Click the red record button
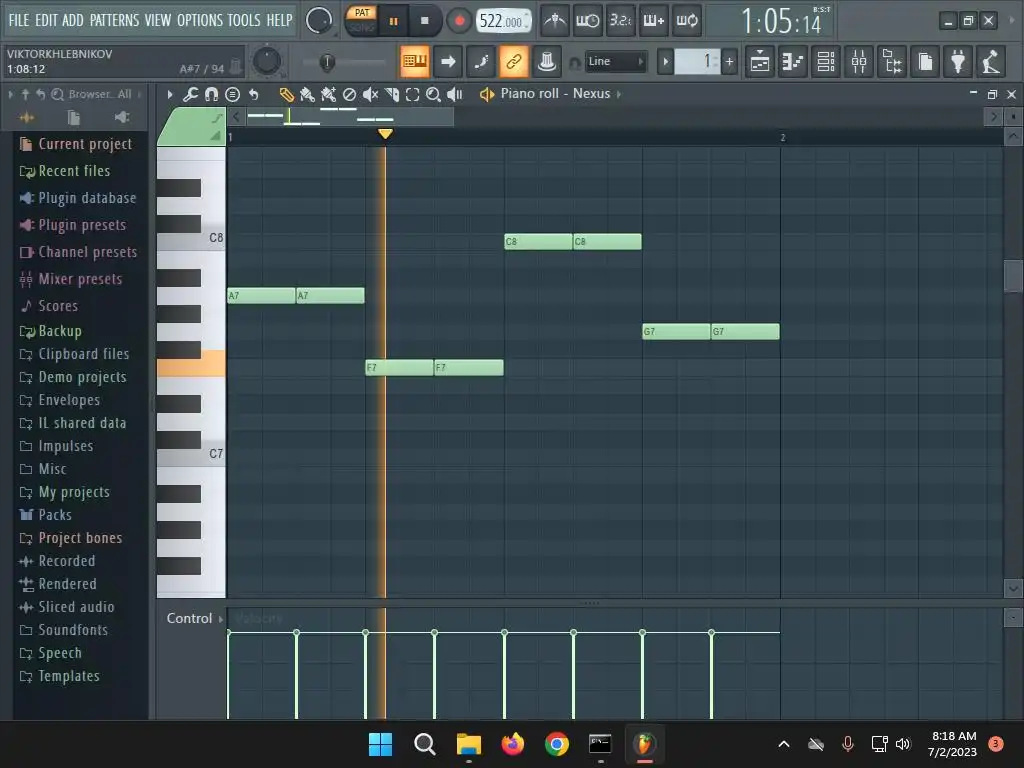This screenshot has width=1024, height=768. tap(459, 21)
